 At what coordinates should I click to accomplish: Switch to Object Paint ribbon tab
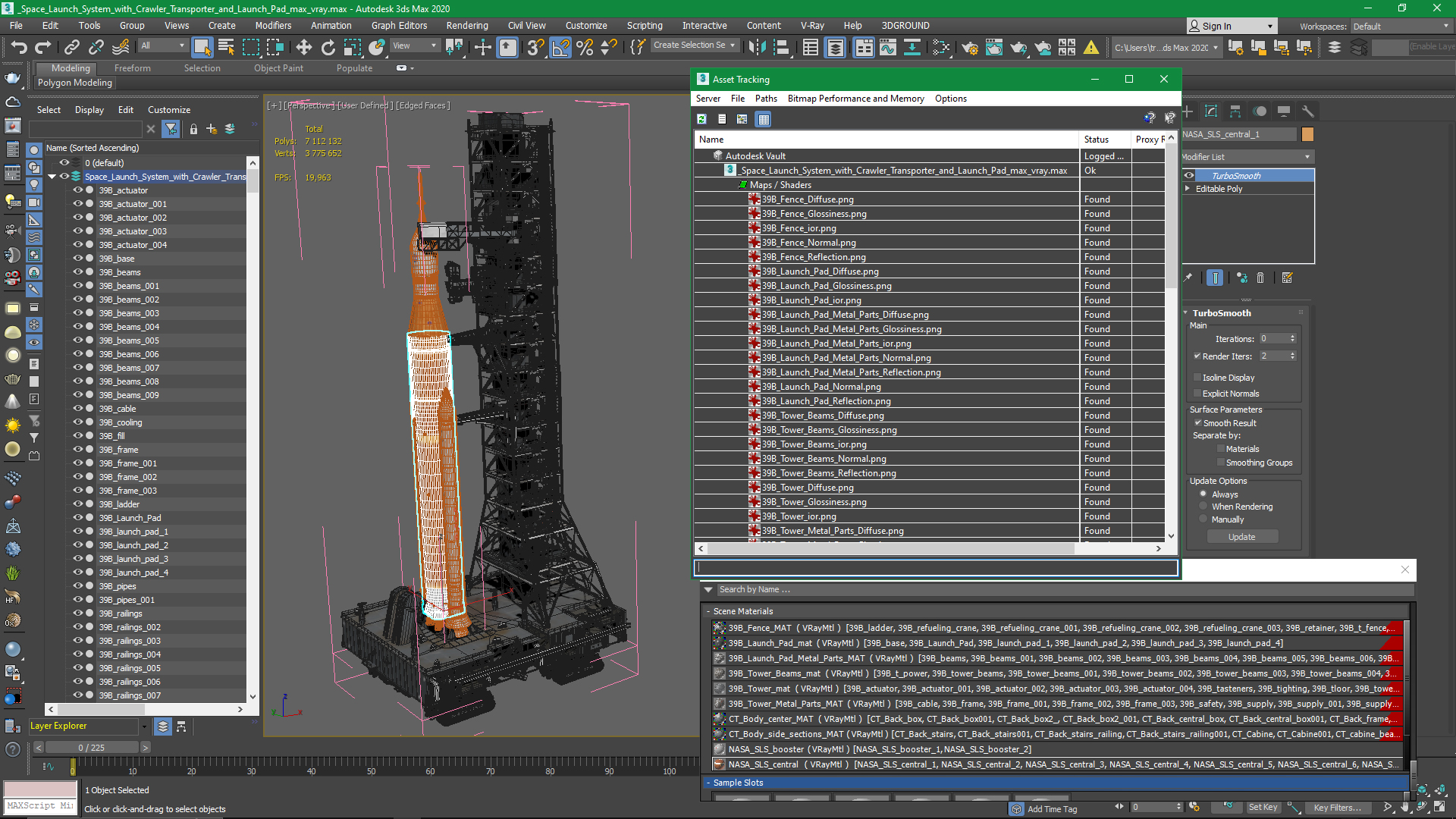[x=278, y=67]
